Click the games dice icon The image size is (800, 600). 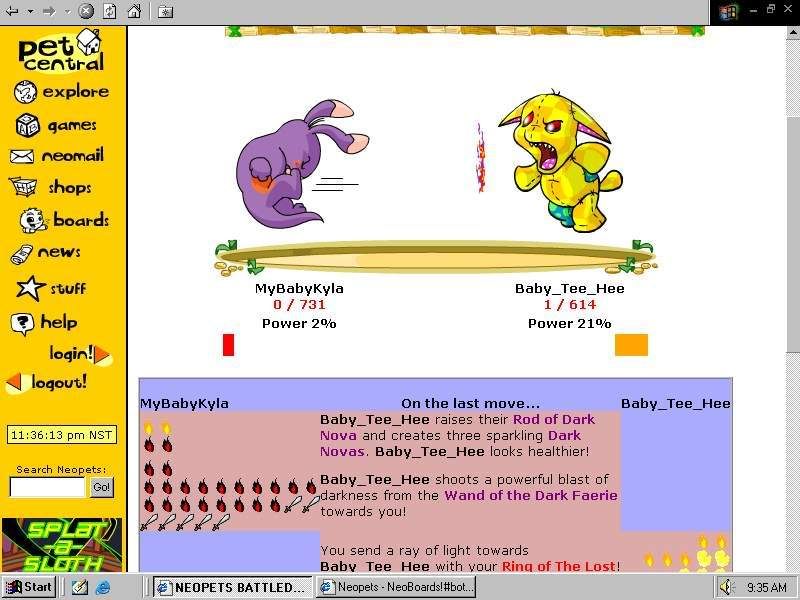(x=28, y=125)
